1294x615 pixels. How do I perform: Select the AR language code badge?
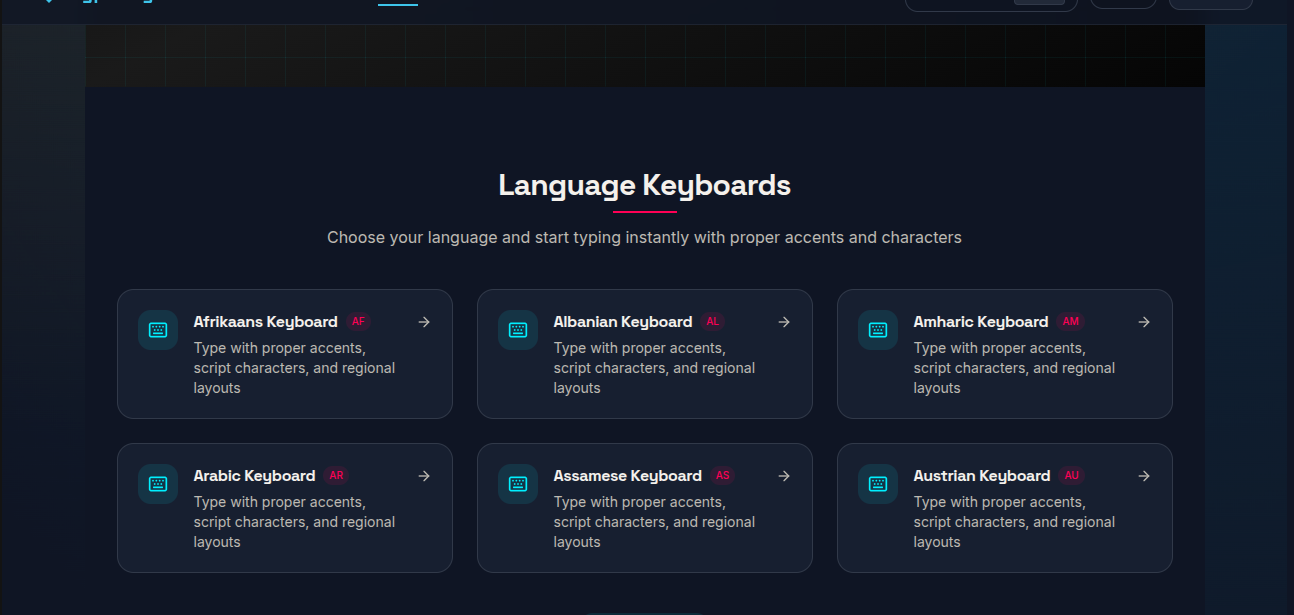[336, 476]
